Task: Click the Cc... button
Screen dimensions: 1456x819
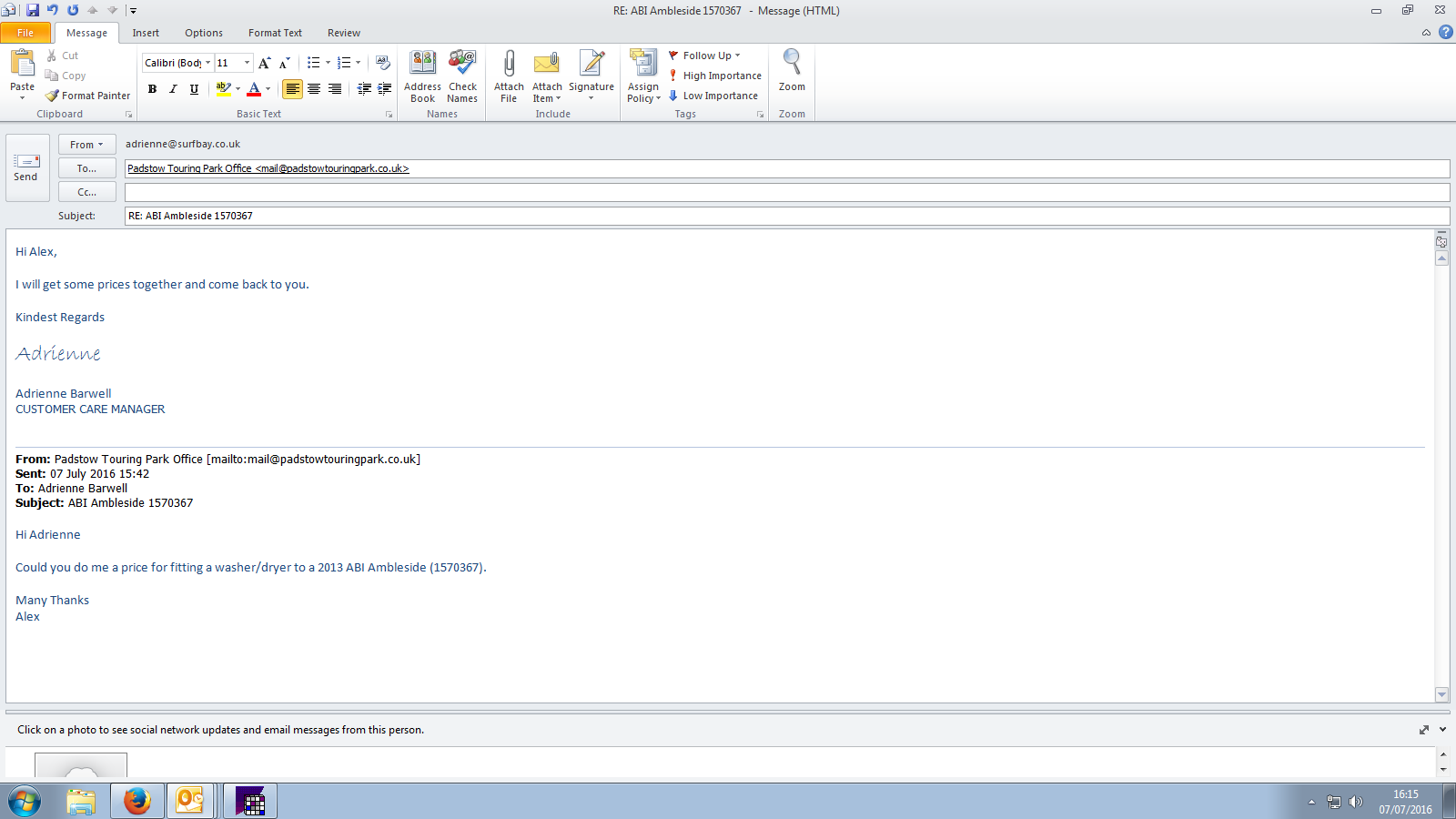Action: pyautogui.click(x=86, y=192)
